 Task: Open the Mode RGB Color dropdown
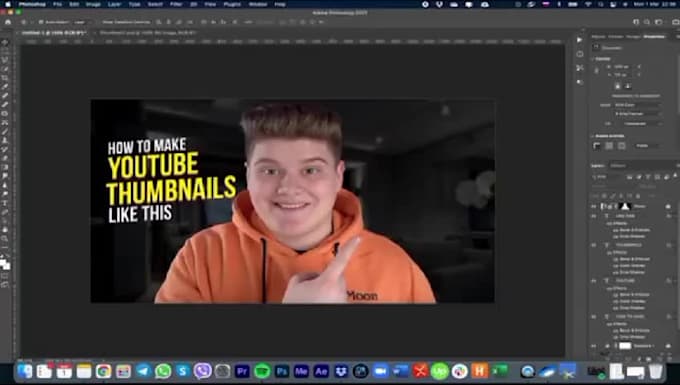click(x=638, y=105)
